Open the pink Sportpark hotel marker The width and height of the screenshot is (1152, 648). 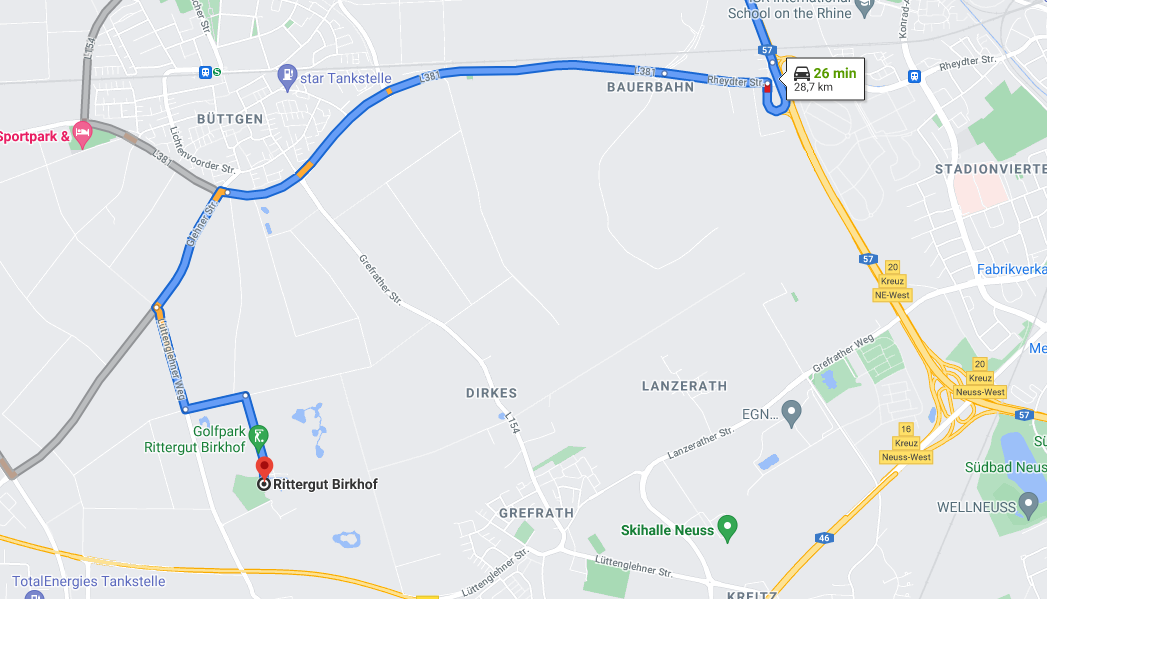click(x=82, y=134)
